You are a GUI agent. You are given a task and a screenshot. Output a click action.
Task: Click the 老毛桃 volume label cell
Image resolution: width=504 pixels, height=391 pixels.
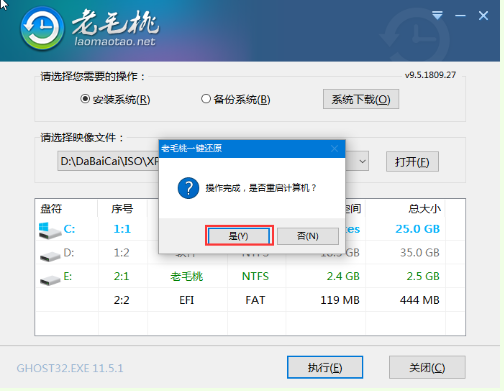pos(187,276)
